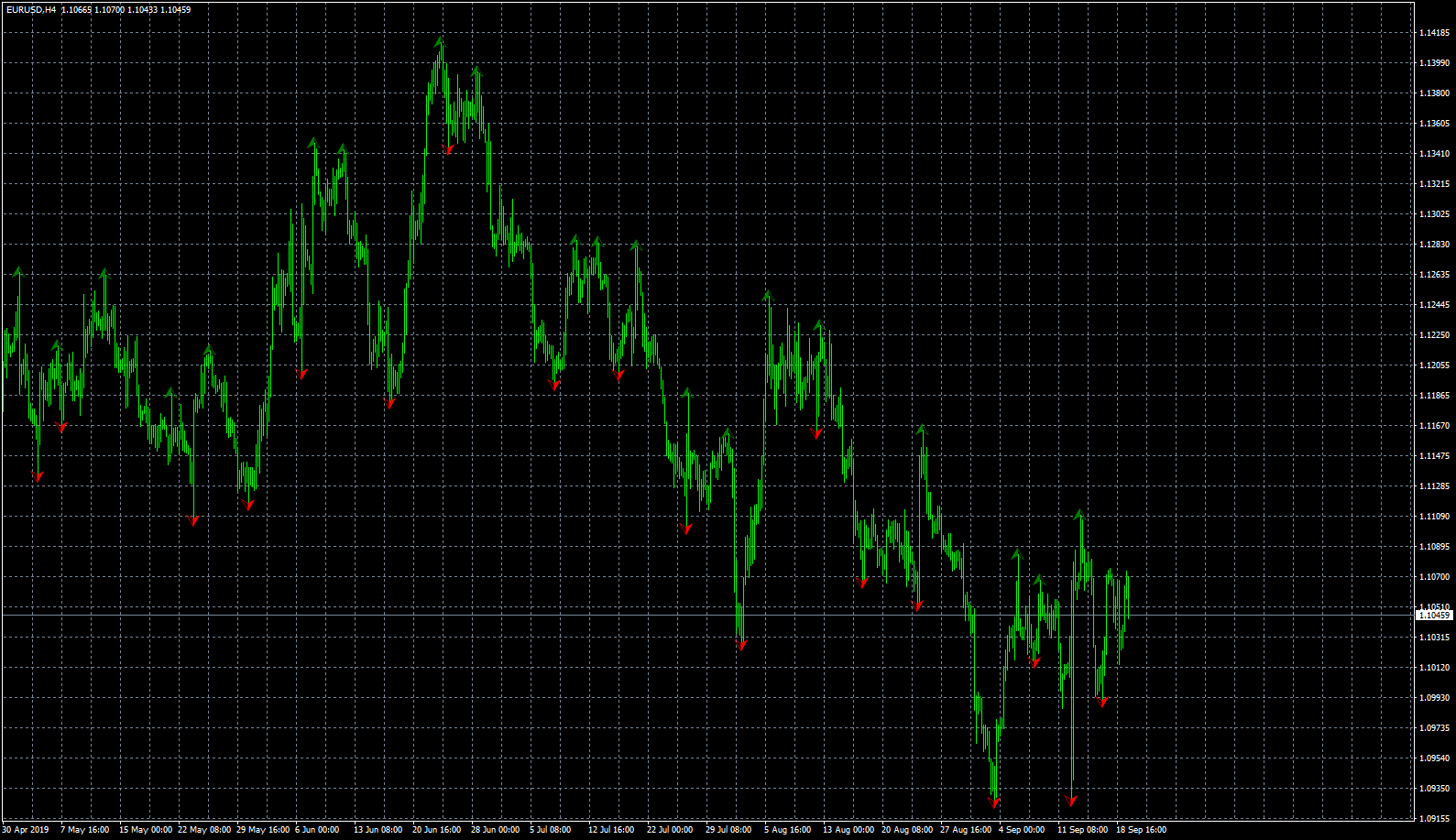Click the 29 Jul 08:00 time label
This screenshot has height=840, width=1456.
[728, 830]
